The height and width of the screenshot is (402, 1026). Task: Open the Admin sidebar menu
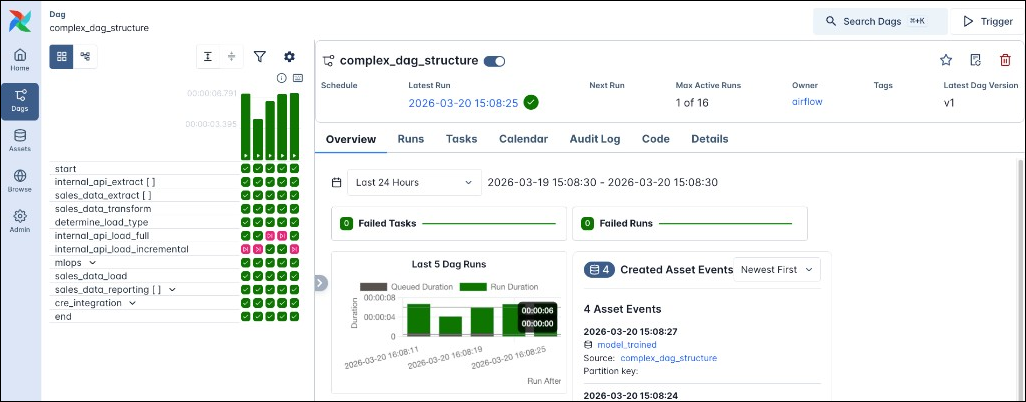click(x=20, y=221)
